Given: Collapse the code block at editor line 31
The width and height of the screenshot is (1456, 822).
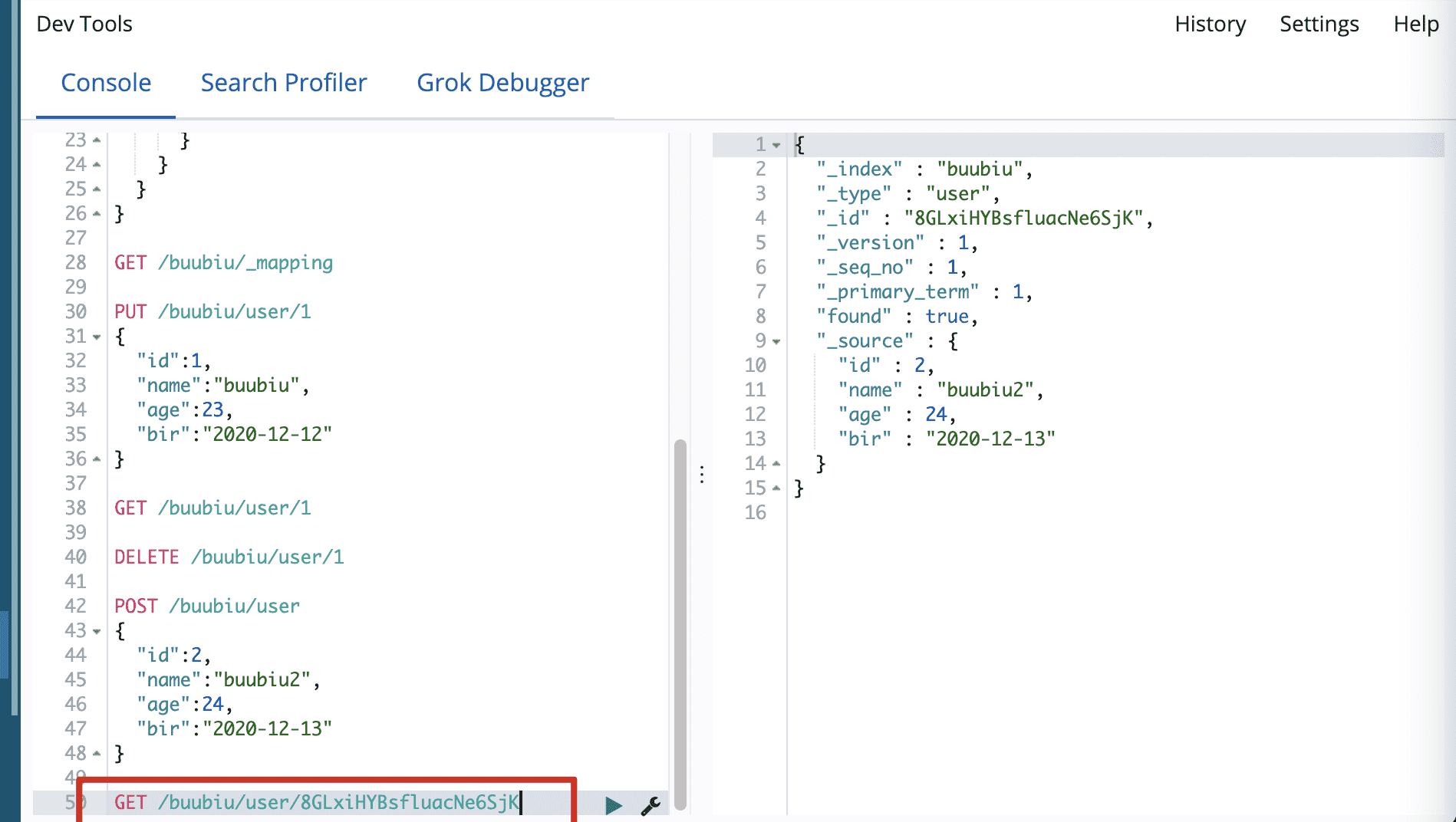Looking at the screenshot, I should pyautogui.click(x=97, y=337).
